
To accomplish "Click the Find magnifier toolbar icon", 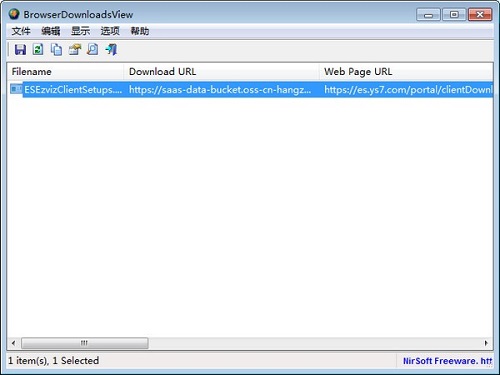I will 92,50.
